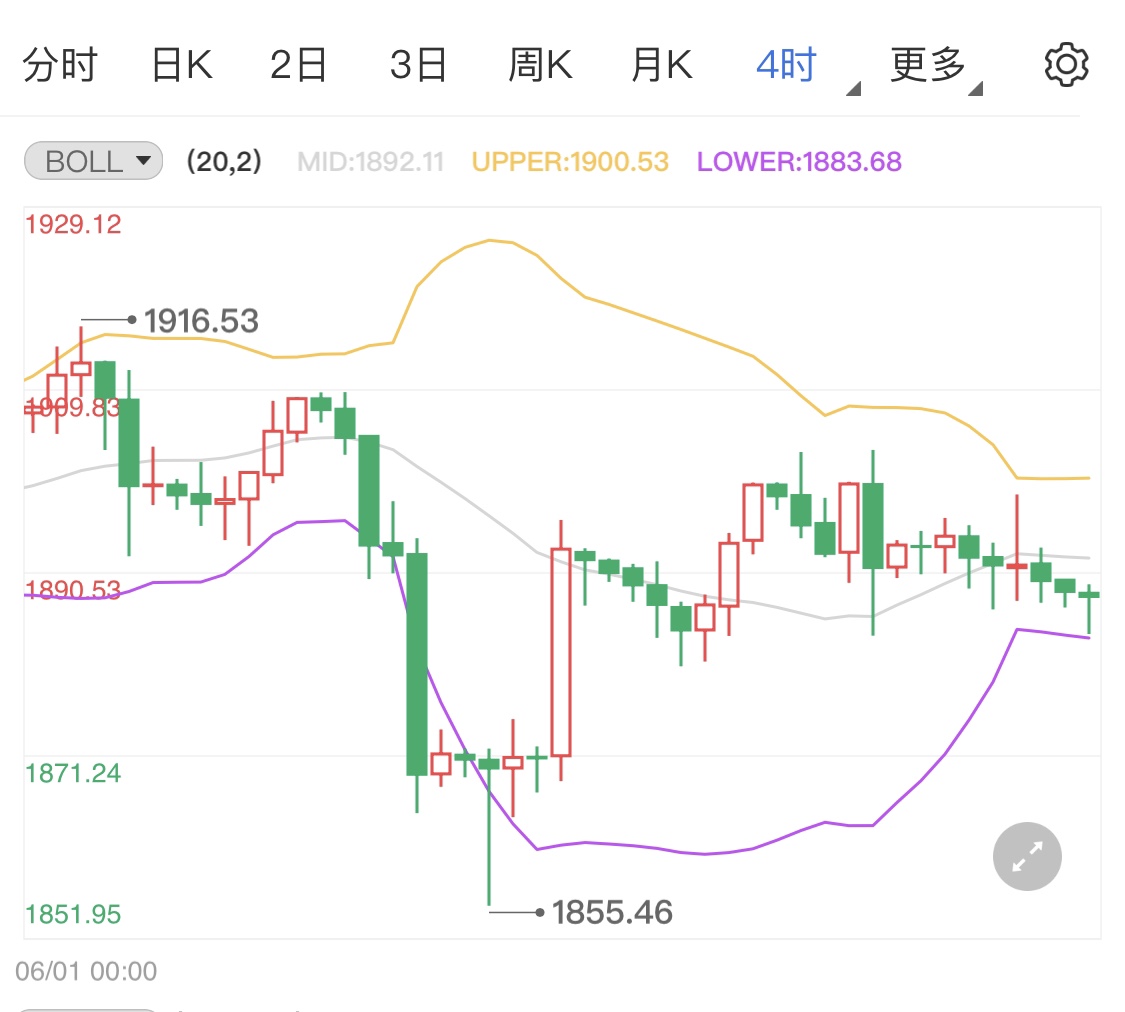Image resolution: width=1125 pixels, height=1012 pixels.
Task: Click the 1890.53 axis label
Action: (x=73, y=590)
